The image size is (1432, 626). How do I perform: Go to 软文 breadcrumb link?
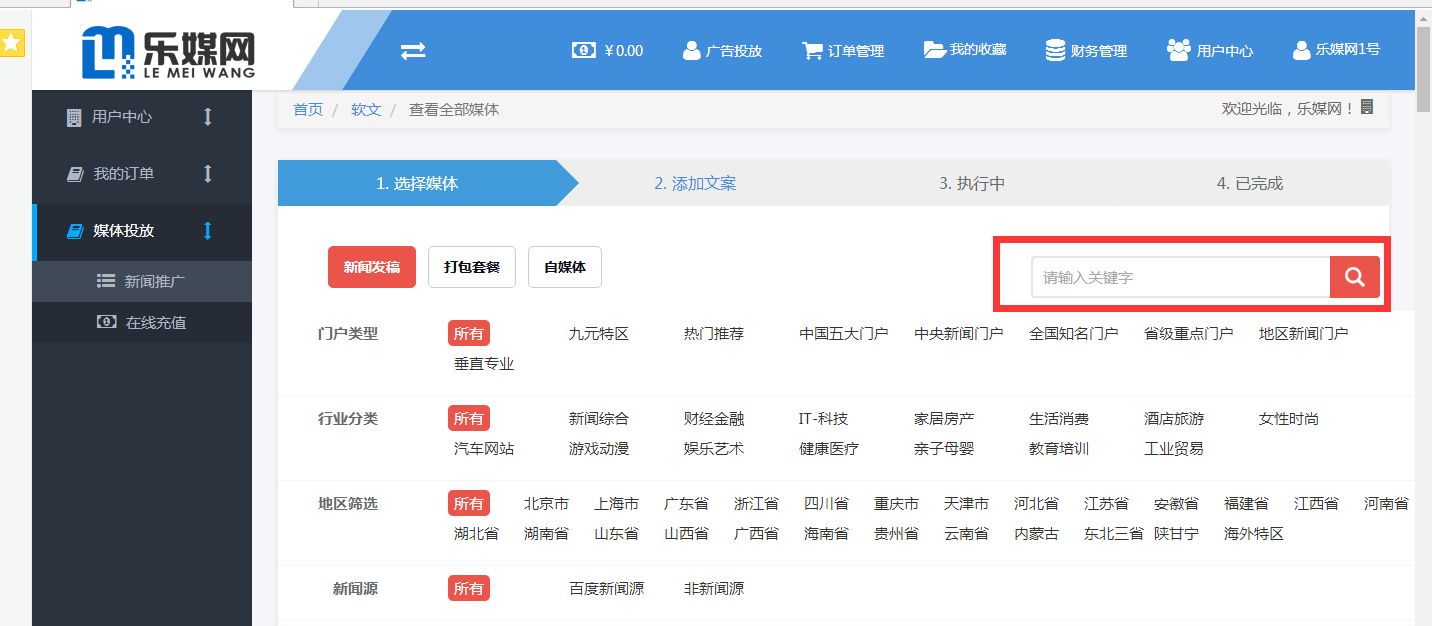(x=366, y=110)
